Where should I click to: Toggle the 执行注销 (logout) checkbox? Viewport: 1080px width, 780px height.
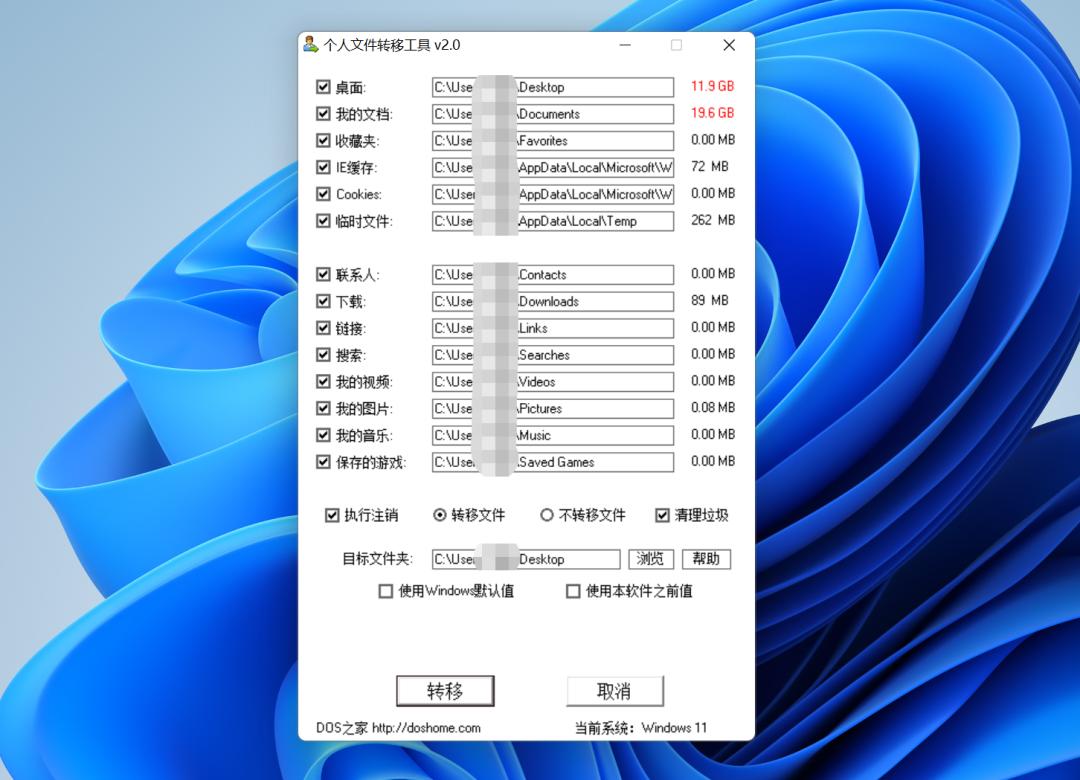tap(331, 515)
